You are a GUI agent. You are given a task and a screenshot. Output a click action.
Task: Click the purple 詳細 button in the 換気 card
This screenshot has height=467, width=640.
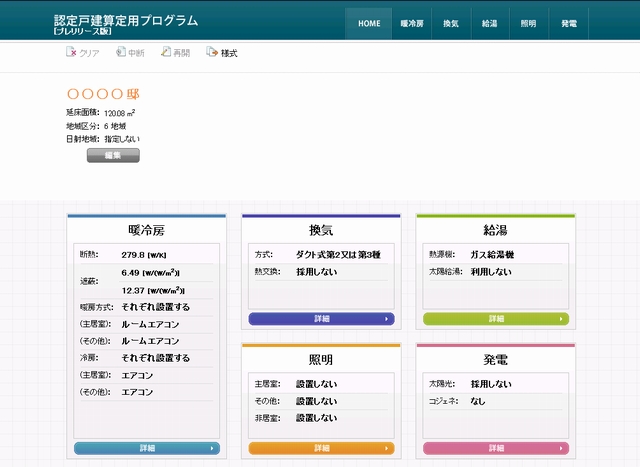tap(321, 319)
